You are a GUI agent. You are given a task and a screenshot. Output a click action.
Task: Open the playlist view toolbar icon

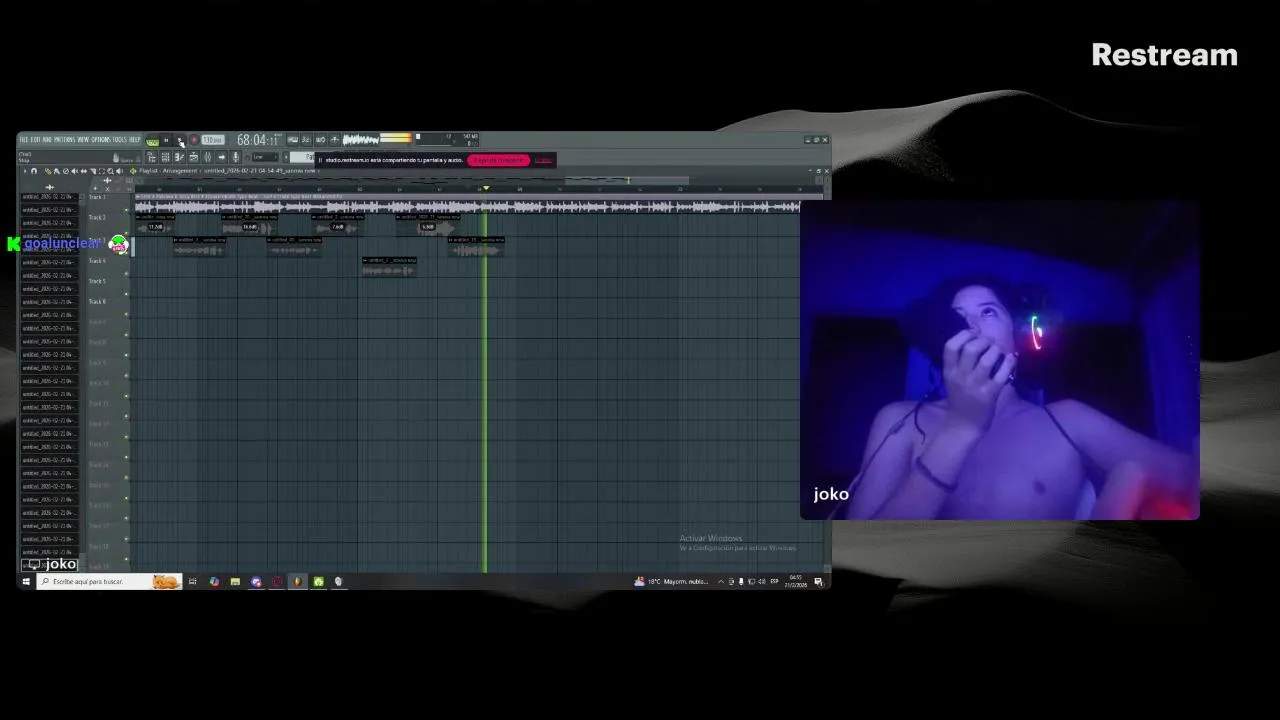point(152,157)
